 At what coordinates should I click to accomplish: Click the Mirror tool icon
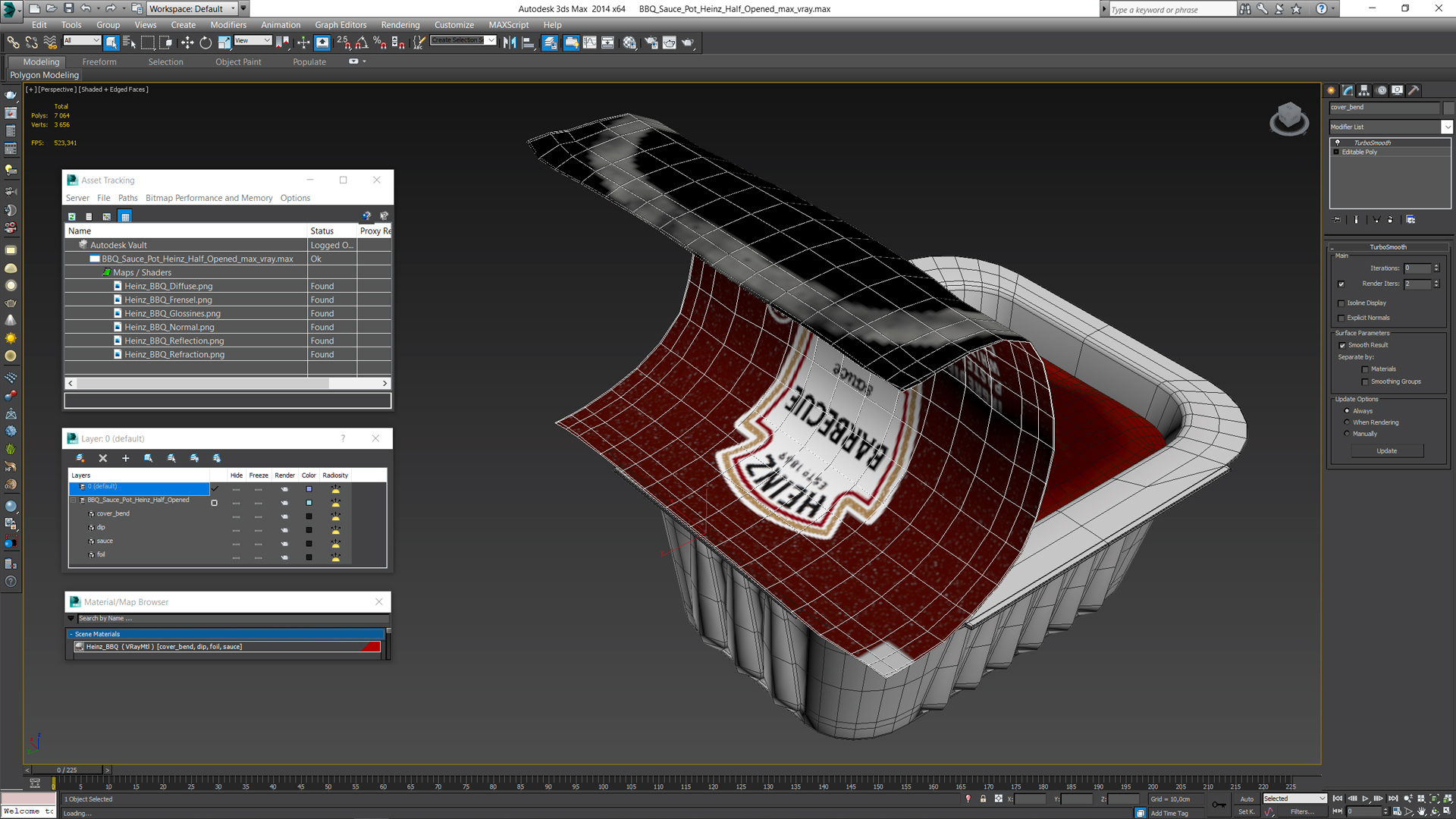tap(510, 42)
